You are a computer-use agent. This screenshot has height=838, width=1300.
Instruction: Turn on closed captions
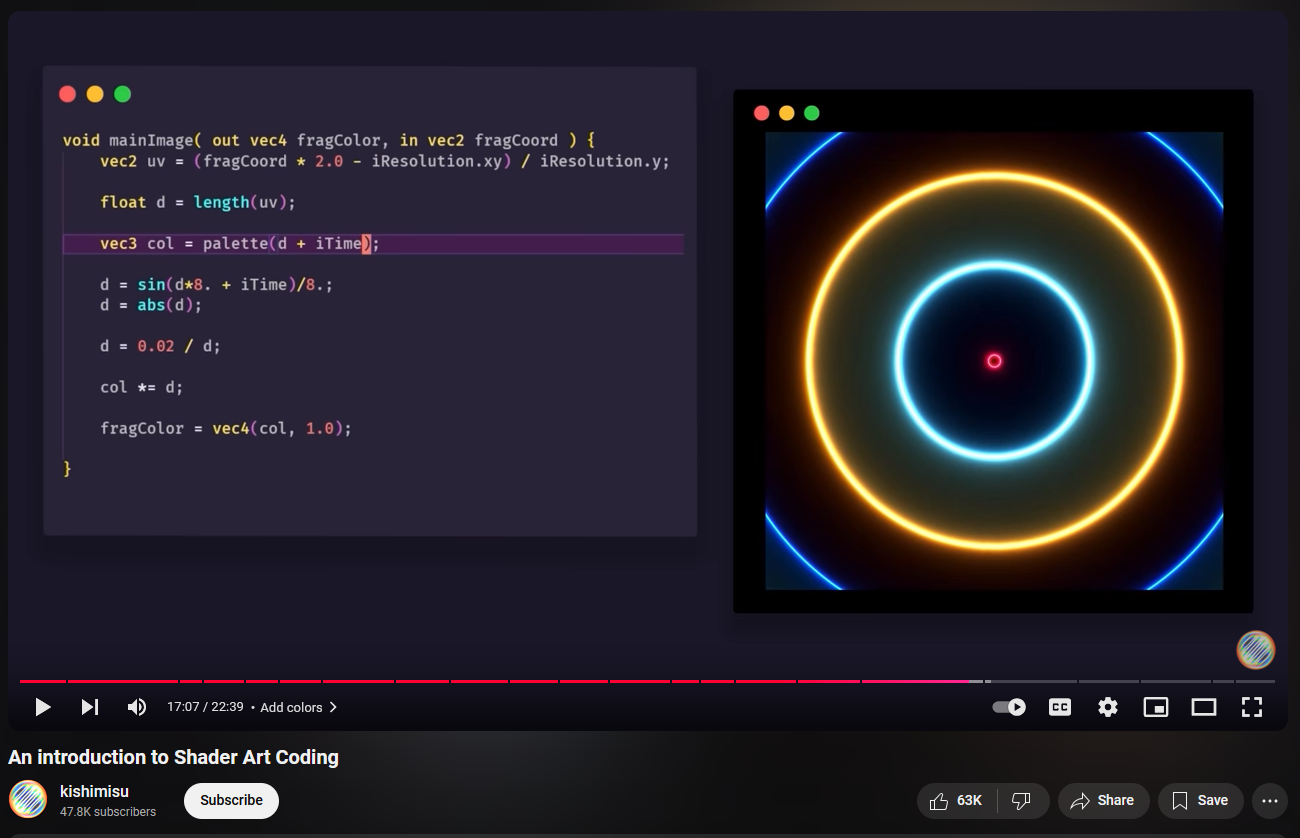pos(1059,707)
